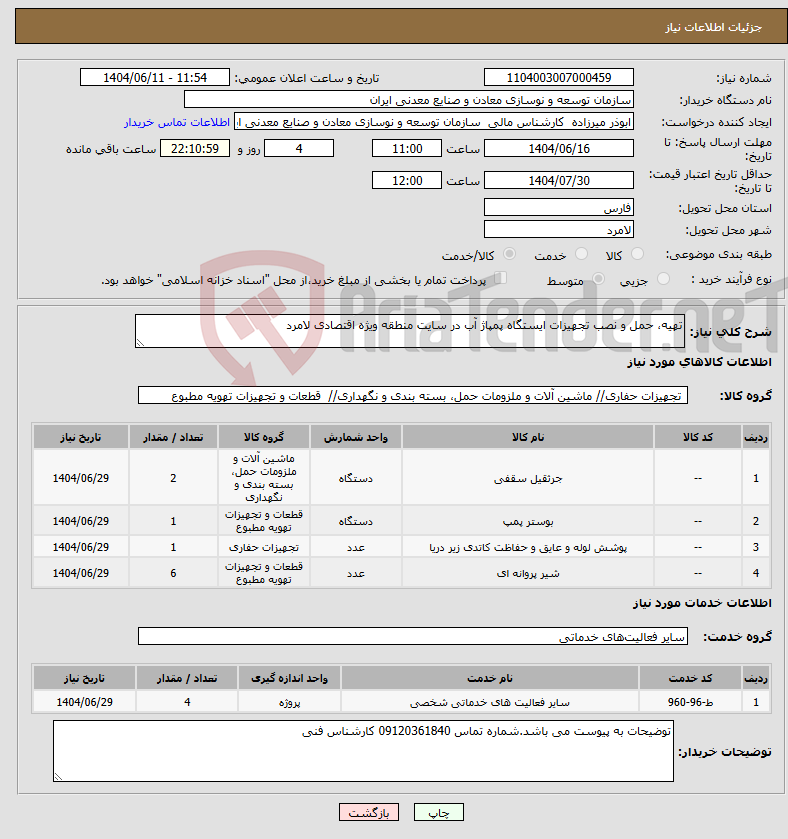Click the buyer notes text area
This screenshot has width=788, height=839.
363,751
